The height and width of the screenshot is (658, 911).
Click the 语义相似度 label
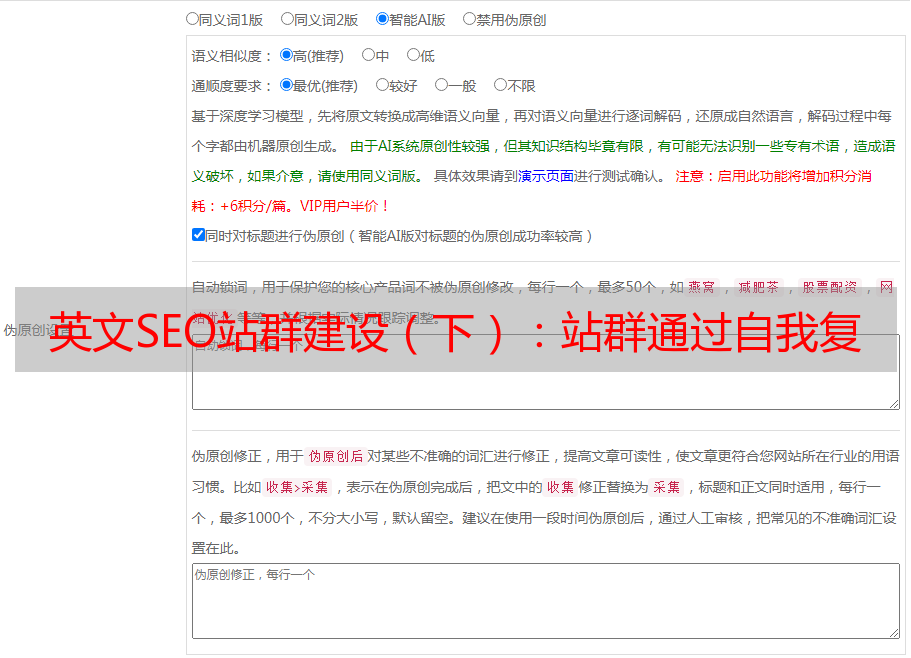[232, 56]
